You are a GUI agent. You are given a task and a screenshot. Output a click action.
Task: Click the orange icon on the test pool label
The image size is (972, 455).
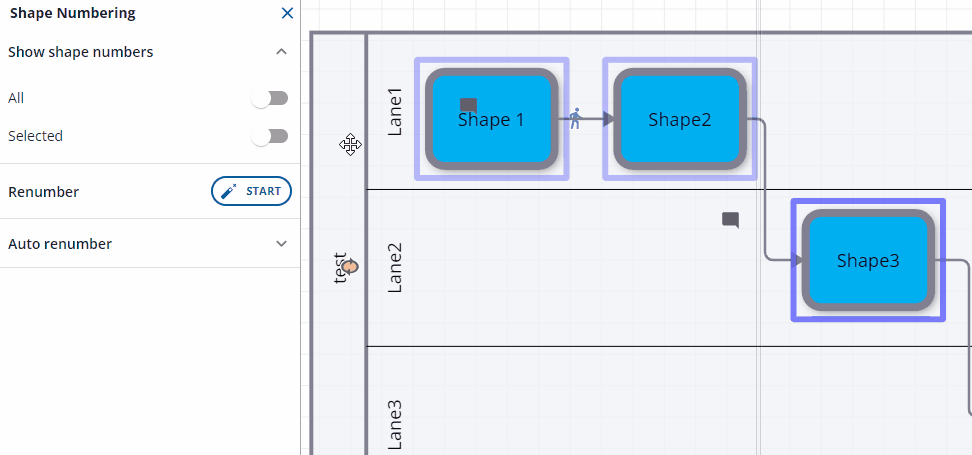[x=351, y=266]
